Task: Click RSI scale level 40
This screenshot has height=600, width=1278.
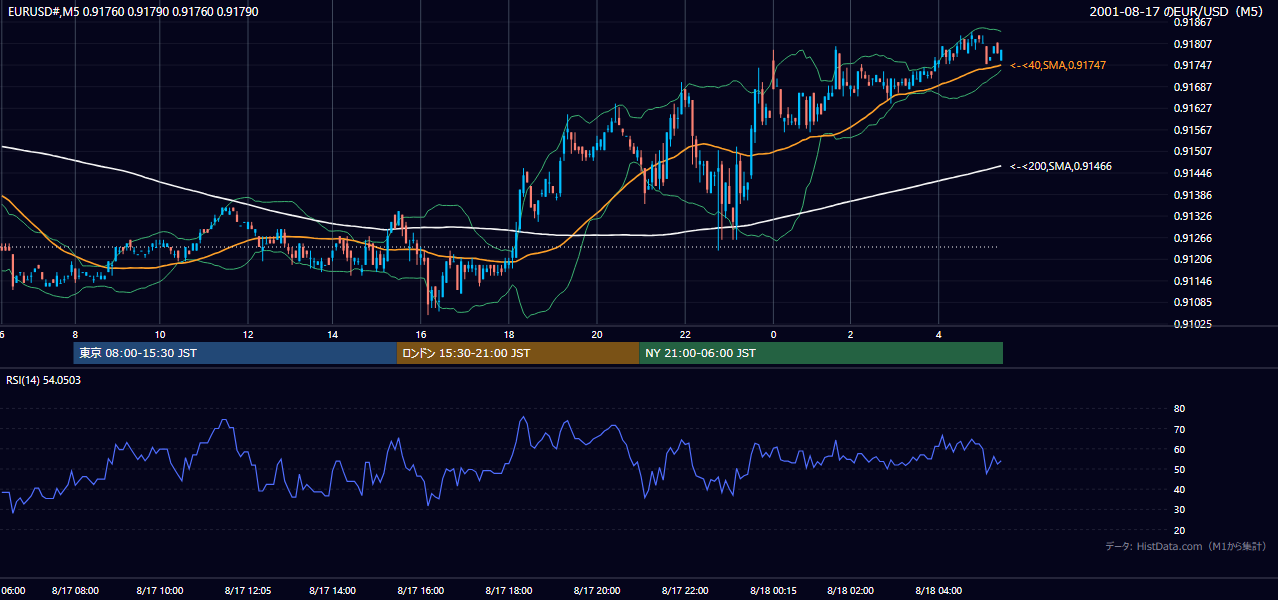Action: [1179, 489]
